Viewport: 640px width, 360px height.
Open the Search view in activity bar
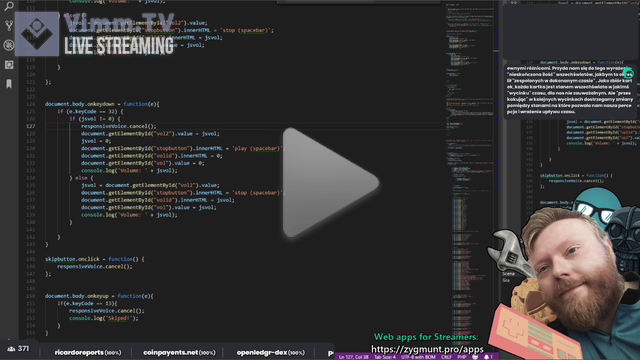pyautogui.click(x=9, y=6)
